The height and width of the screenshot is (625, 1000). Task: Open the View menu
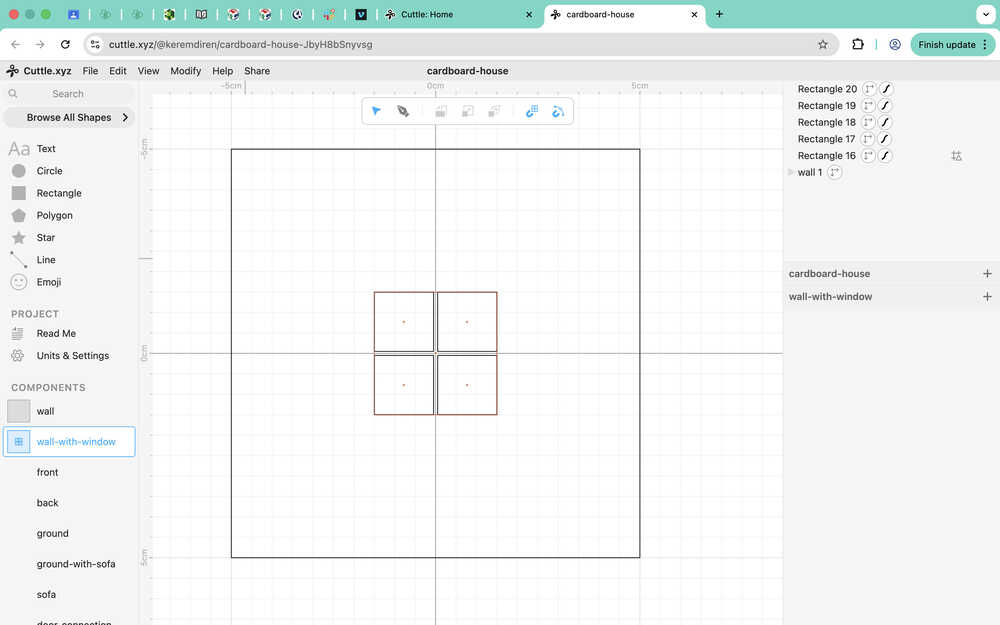149,71
